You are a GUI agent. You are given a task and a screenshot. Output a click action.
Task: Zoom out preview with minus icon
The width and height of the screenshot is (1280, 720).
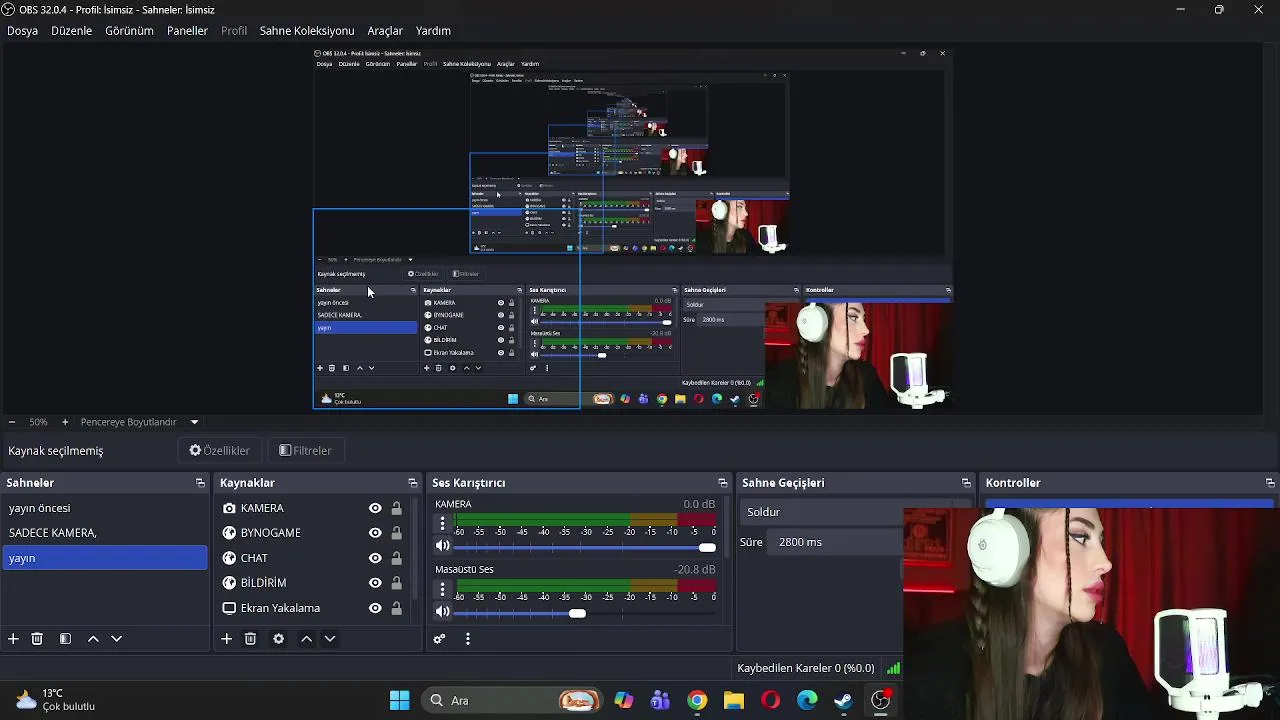point(11,422)
